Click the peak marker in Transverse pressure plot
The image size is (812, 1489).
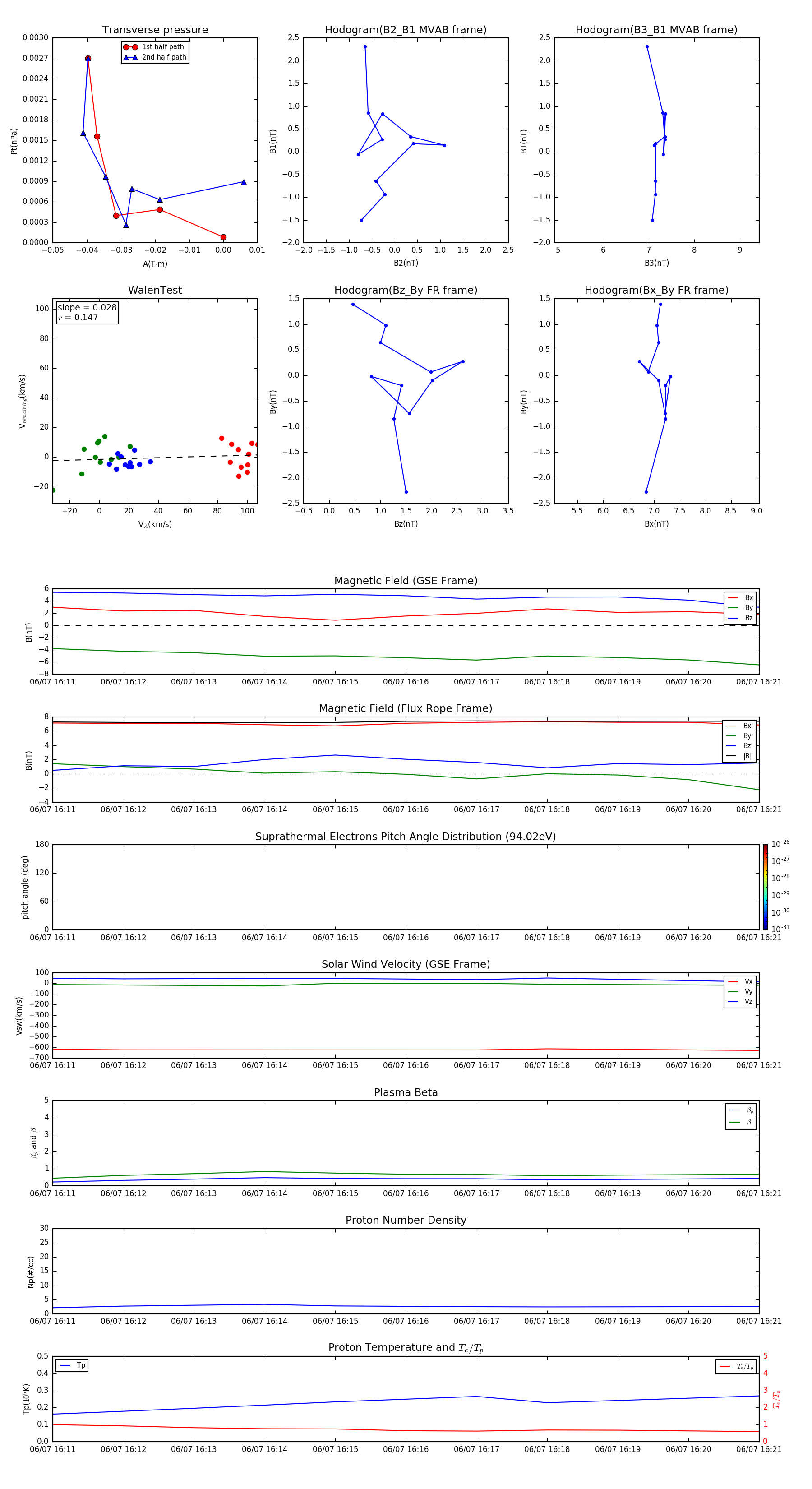88,58
